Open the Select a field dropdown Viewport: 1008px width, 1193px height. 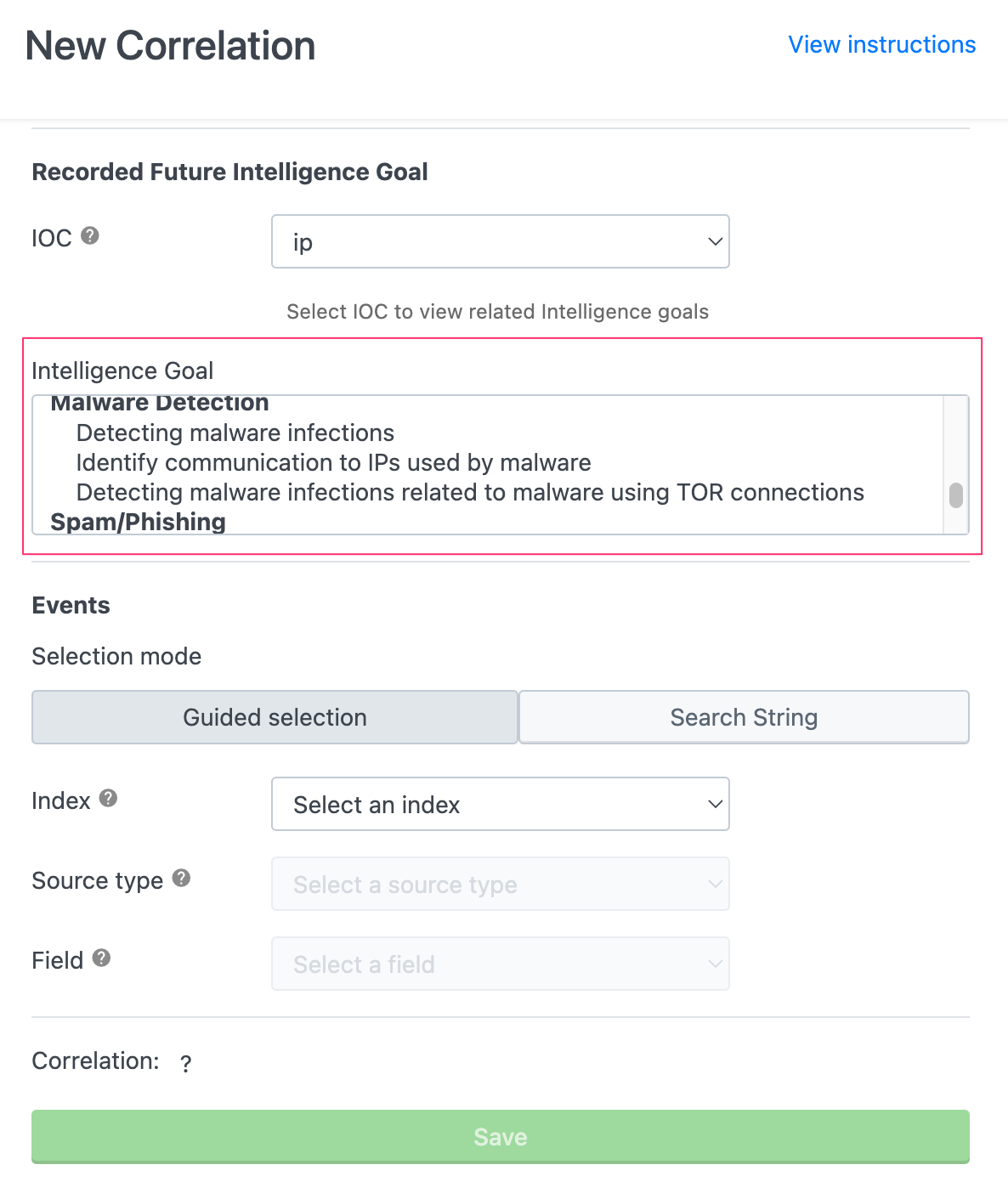(x=500, y=964)
